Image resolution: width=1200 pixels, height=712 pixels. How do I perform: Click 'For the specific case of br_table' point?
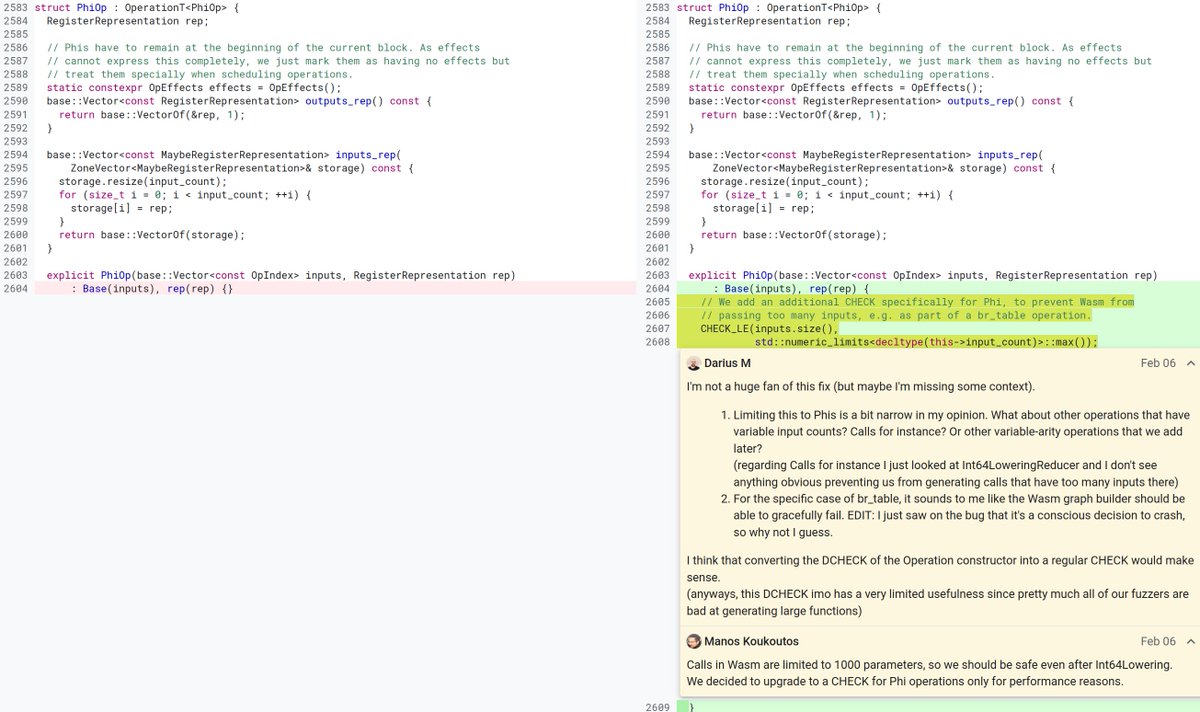[x=961, y=515]
